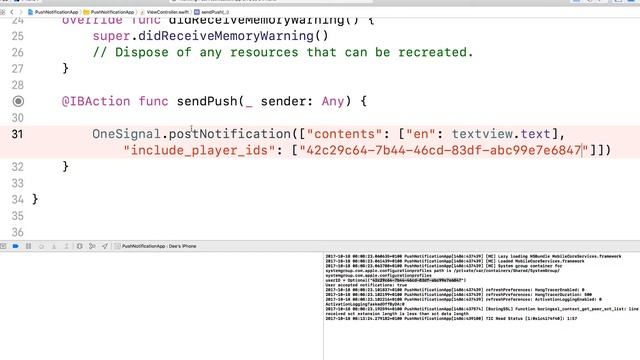Click the "contents" string key
The height and width of the screenshot is (360, 640).
pyautogui.click(x=344, y=134)
